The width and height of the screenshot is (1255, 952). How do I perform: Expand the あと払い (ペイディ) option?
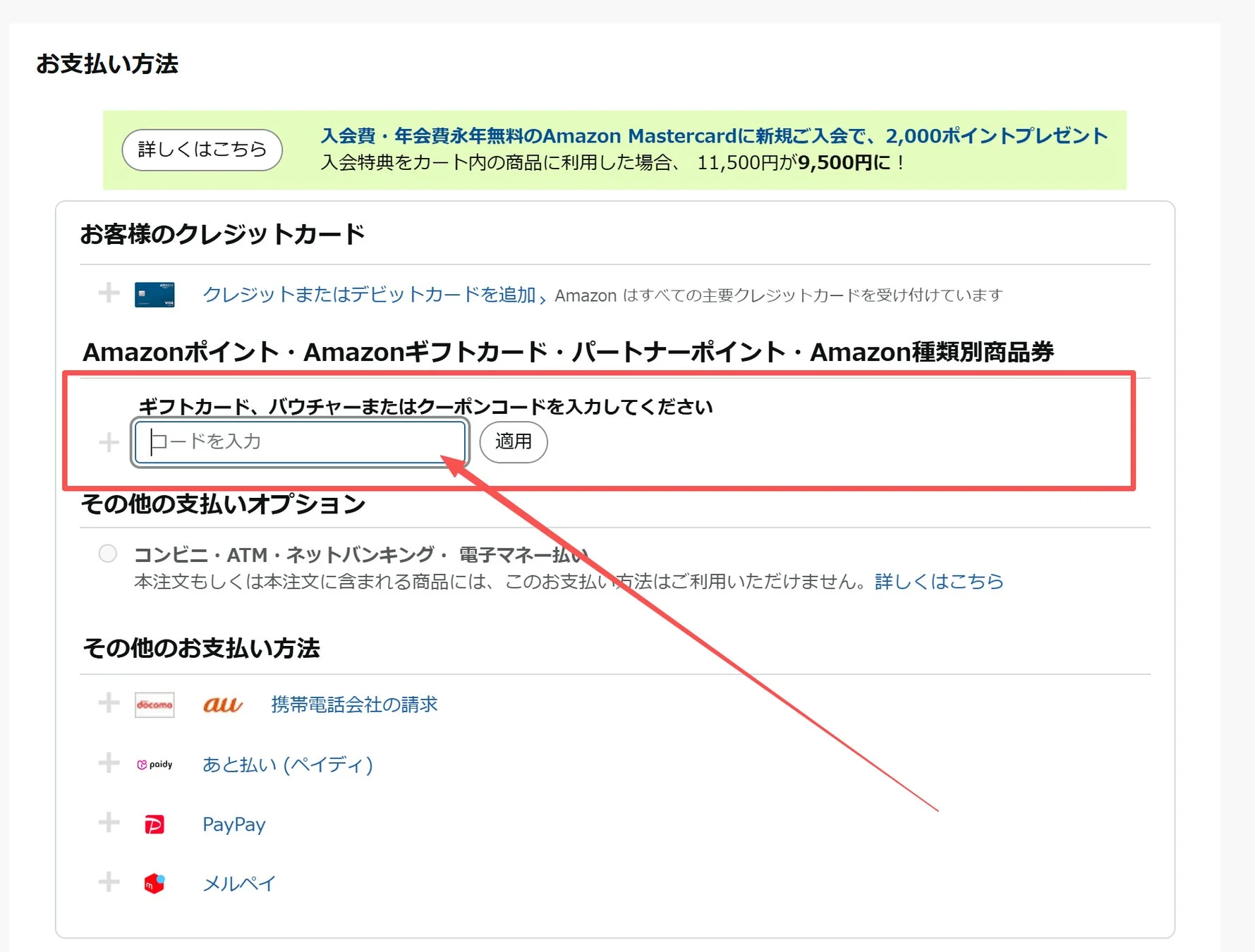tap(109, 762)
